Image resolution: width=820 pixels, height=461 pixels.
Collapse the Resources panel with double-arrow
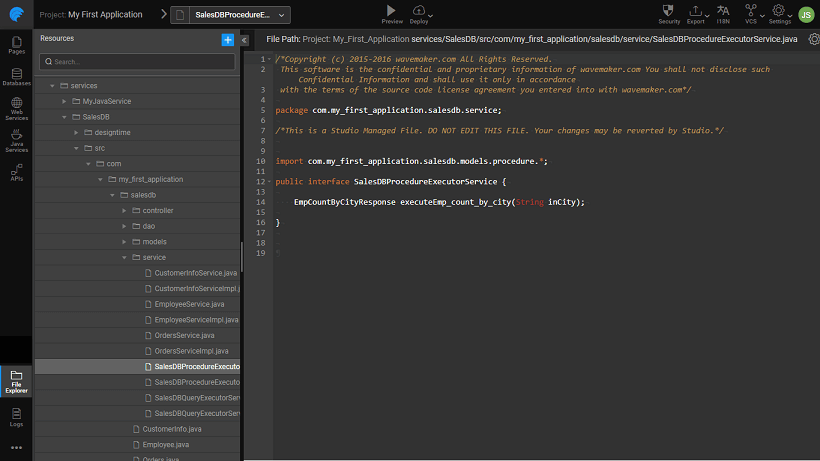tap(244, 40)
